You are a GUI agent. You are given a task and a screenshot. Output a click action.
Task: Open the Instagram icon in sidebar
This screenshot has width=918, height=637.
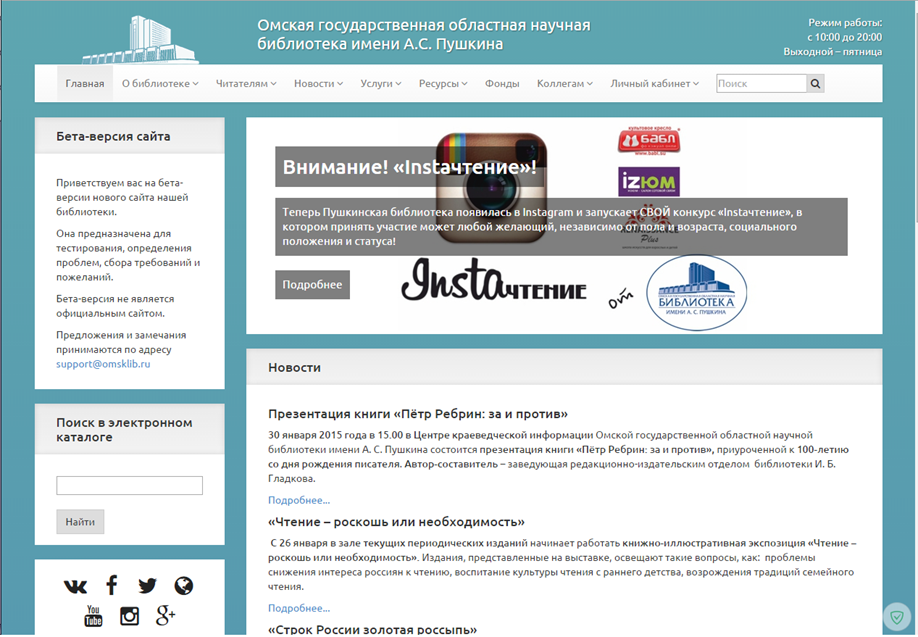(x=129, y=616)
